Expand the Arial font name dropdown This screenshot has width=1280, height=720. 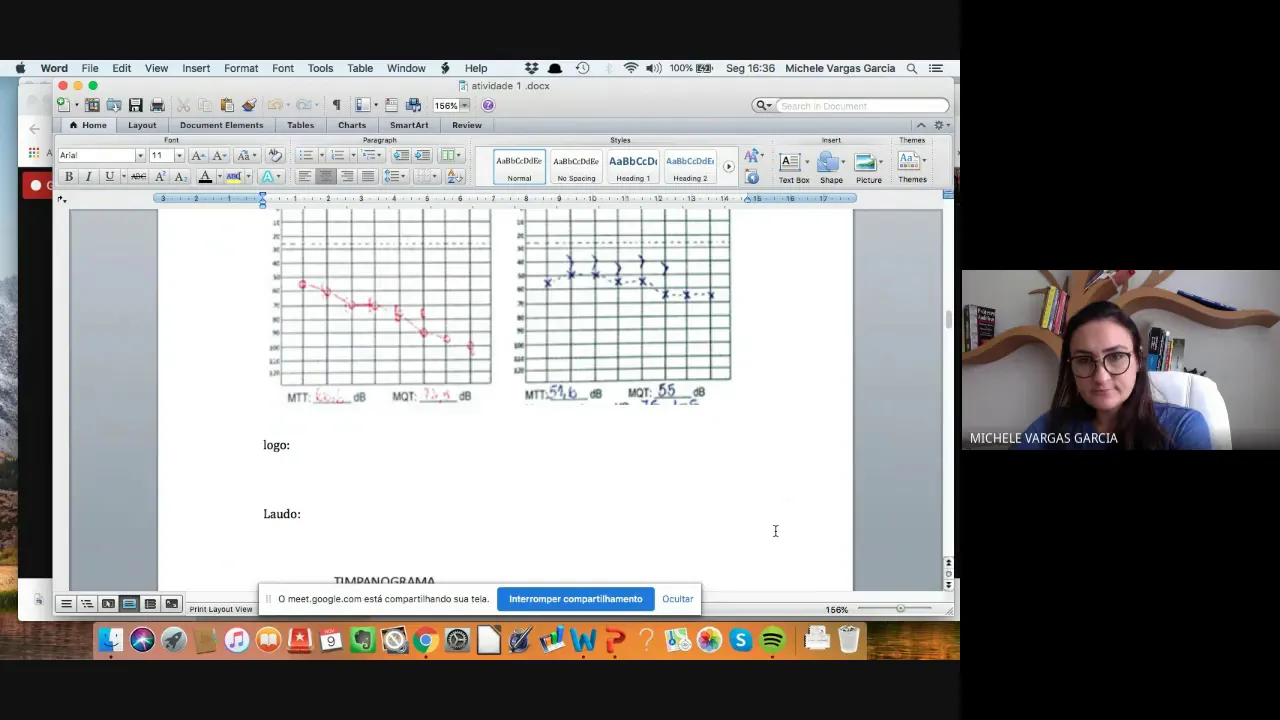[140, 155]
